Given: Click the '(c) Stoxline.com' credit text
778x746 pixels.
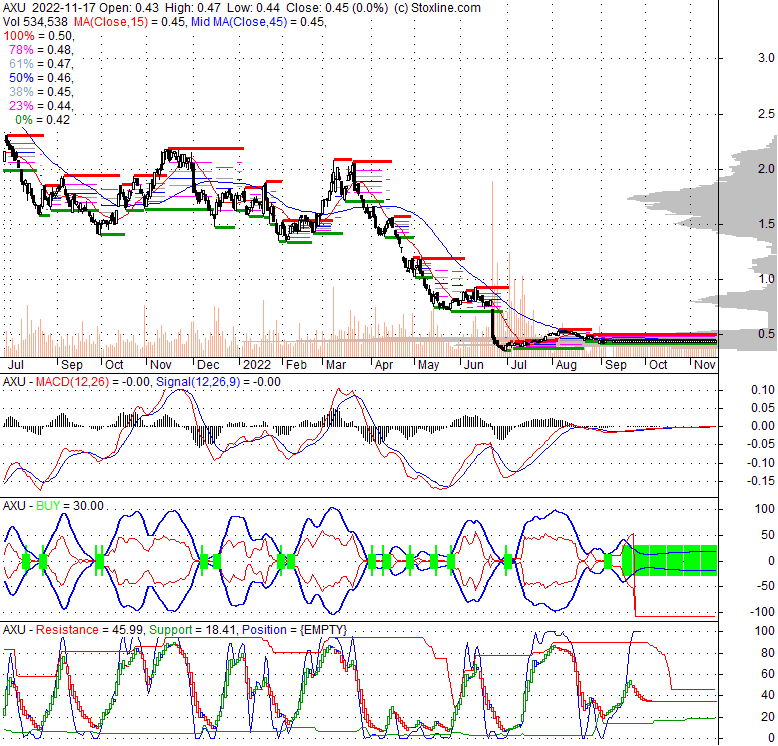Looking at the screenshot, I should (437, 8).
